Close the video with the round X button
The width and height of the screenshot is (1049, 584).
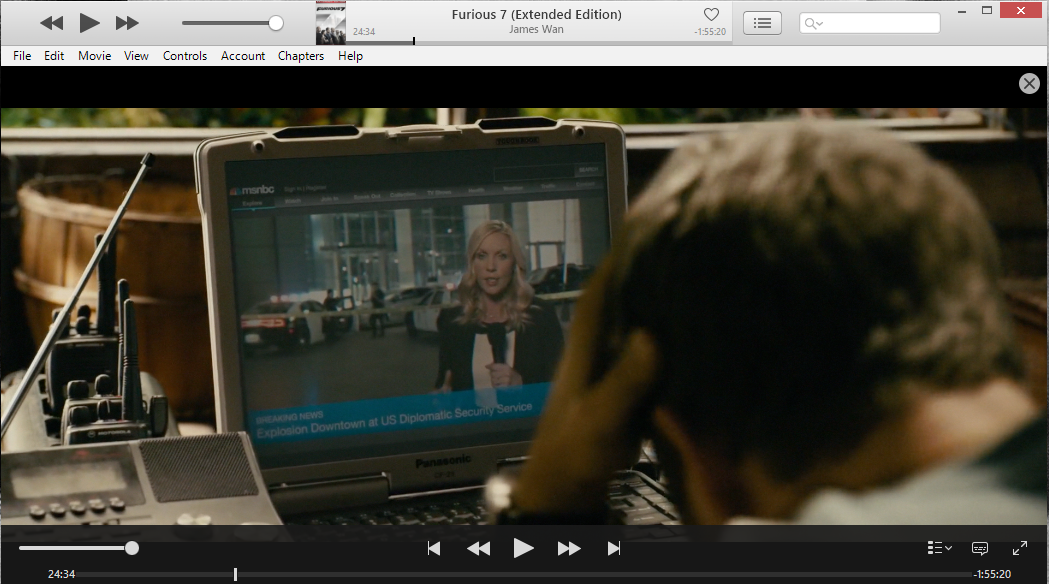(1029, 84)
